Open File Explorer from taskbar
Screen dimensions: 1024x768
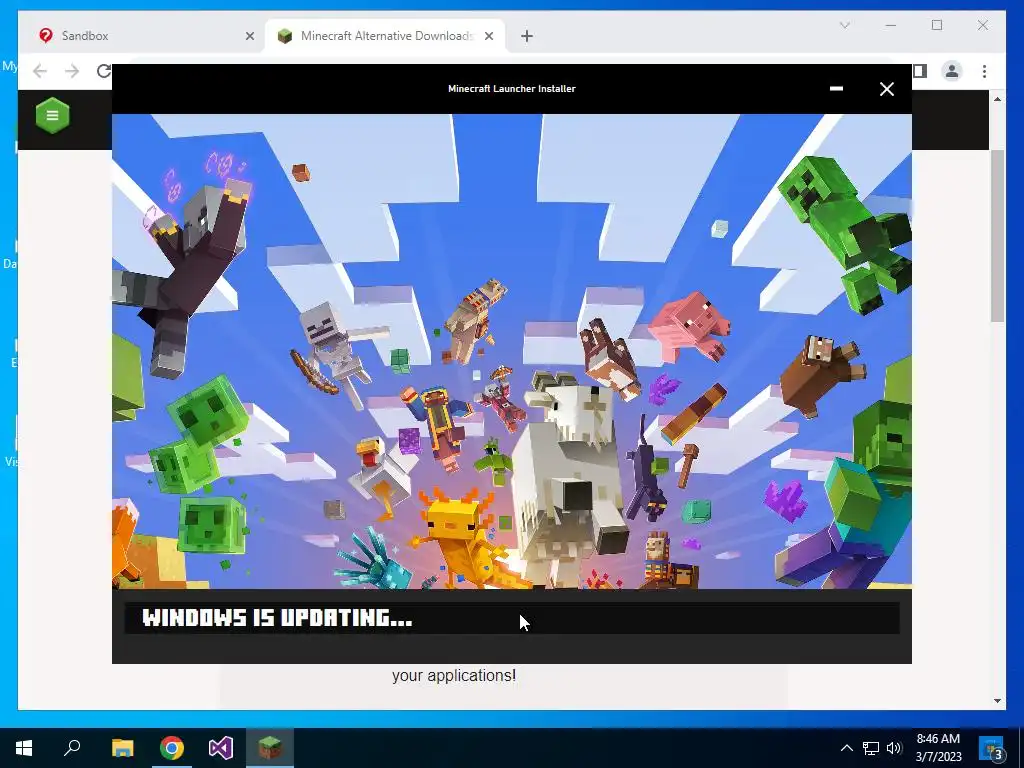122,748
